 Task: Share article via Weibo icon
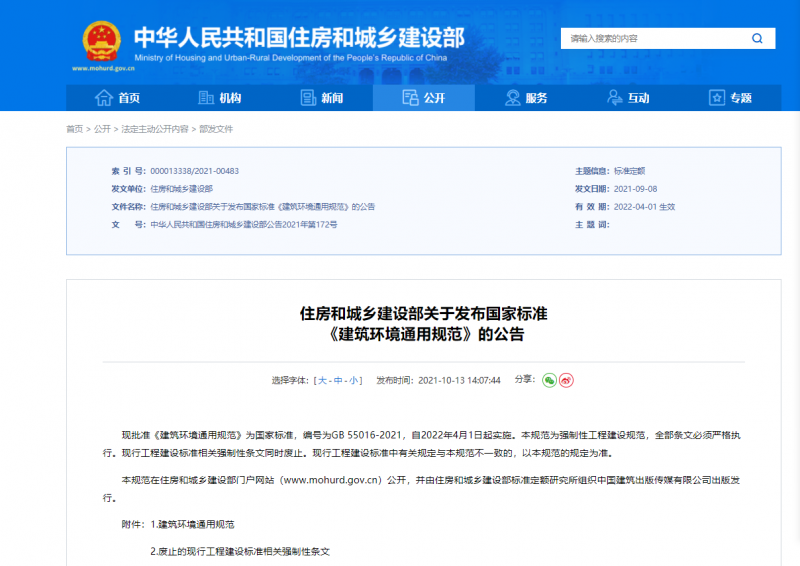pyautogui.click(x=566, y=380)
